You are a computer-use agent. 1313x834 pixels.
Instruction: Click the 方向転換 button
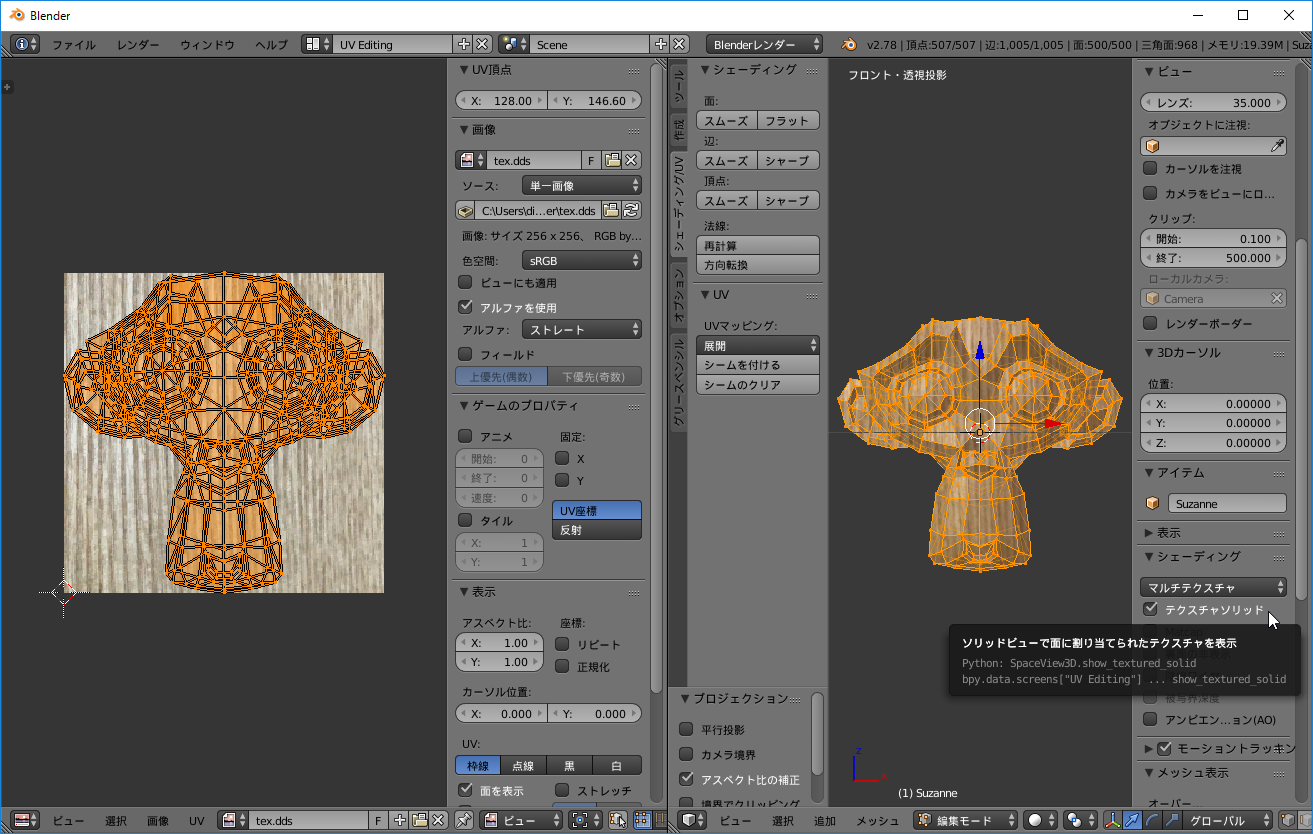coord(758,265)
